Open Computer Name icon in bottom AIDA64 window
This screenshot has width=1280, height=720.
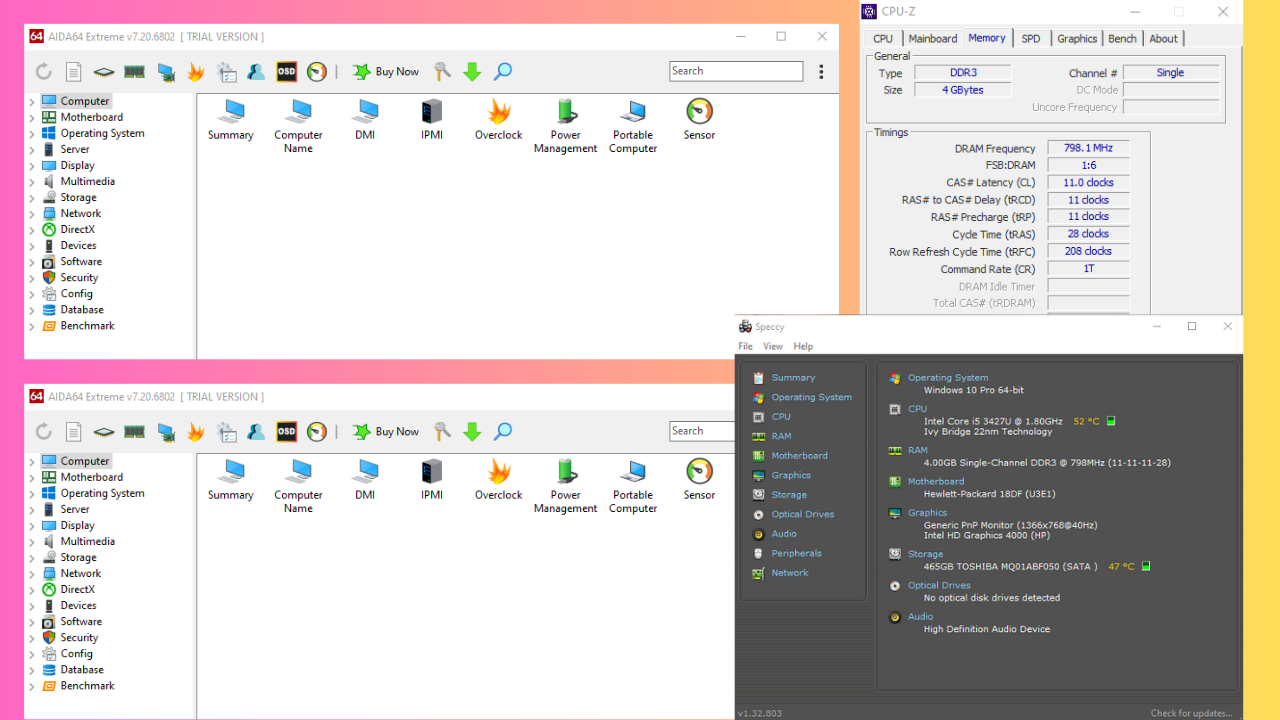coord(298,486)
